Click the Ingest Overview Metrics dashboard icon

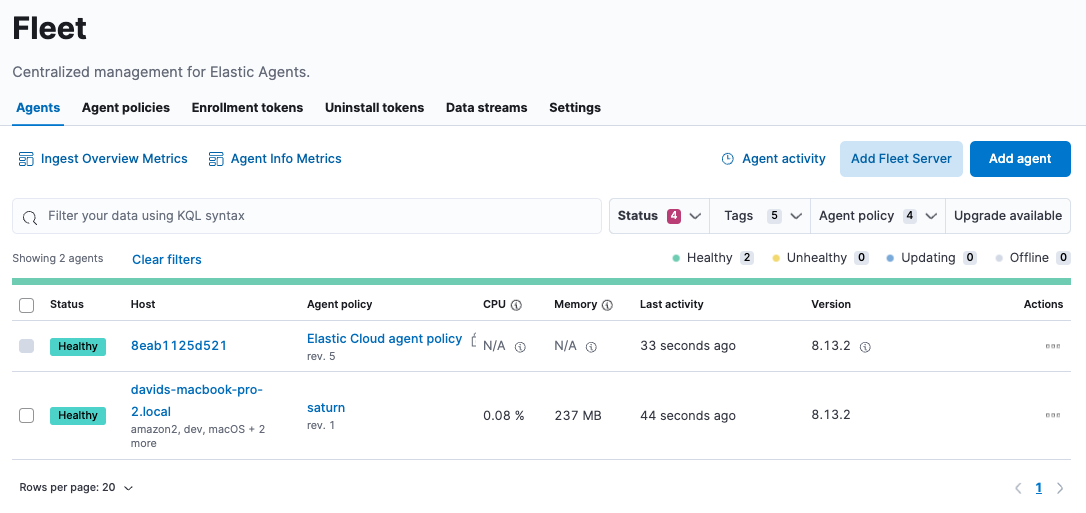coord(27,159)
